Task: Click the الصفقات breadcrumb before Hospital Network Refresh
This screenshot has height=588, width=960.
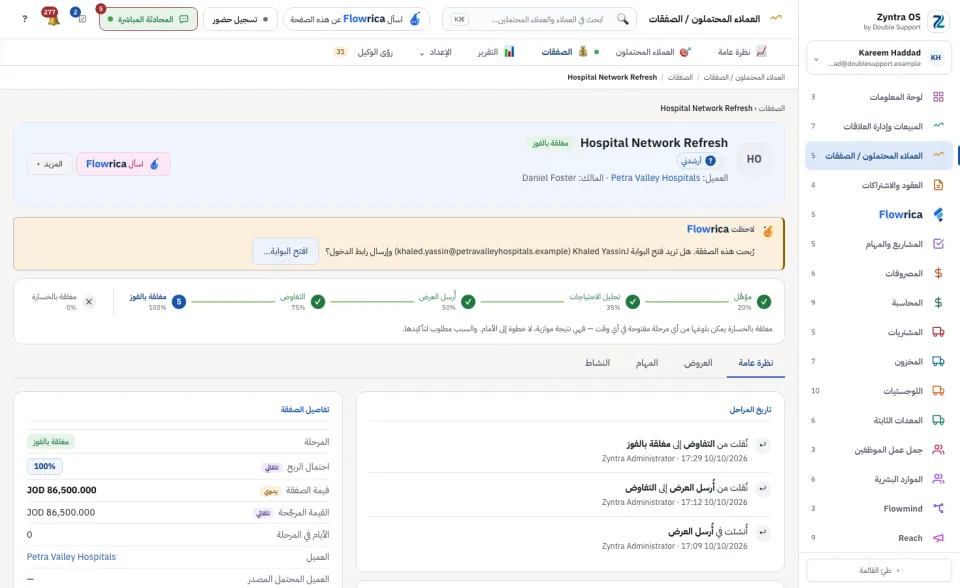Action: pos(680,77)
